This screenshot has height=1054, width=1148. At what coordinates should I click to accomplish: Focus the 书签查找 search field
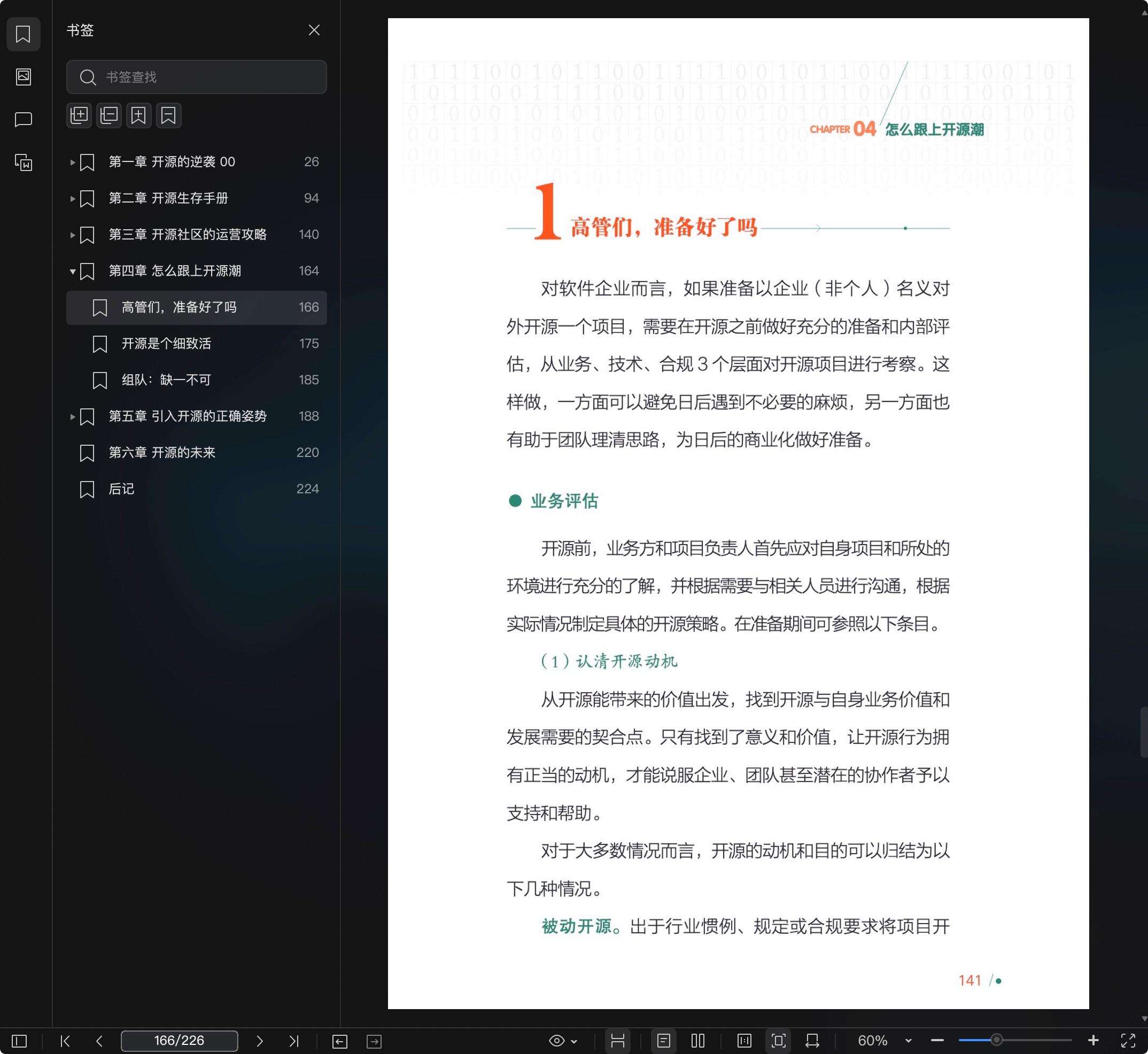pyautogui.click(x=196, y=77)
